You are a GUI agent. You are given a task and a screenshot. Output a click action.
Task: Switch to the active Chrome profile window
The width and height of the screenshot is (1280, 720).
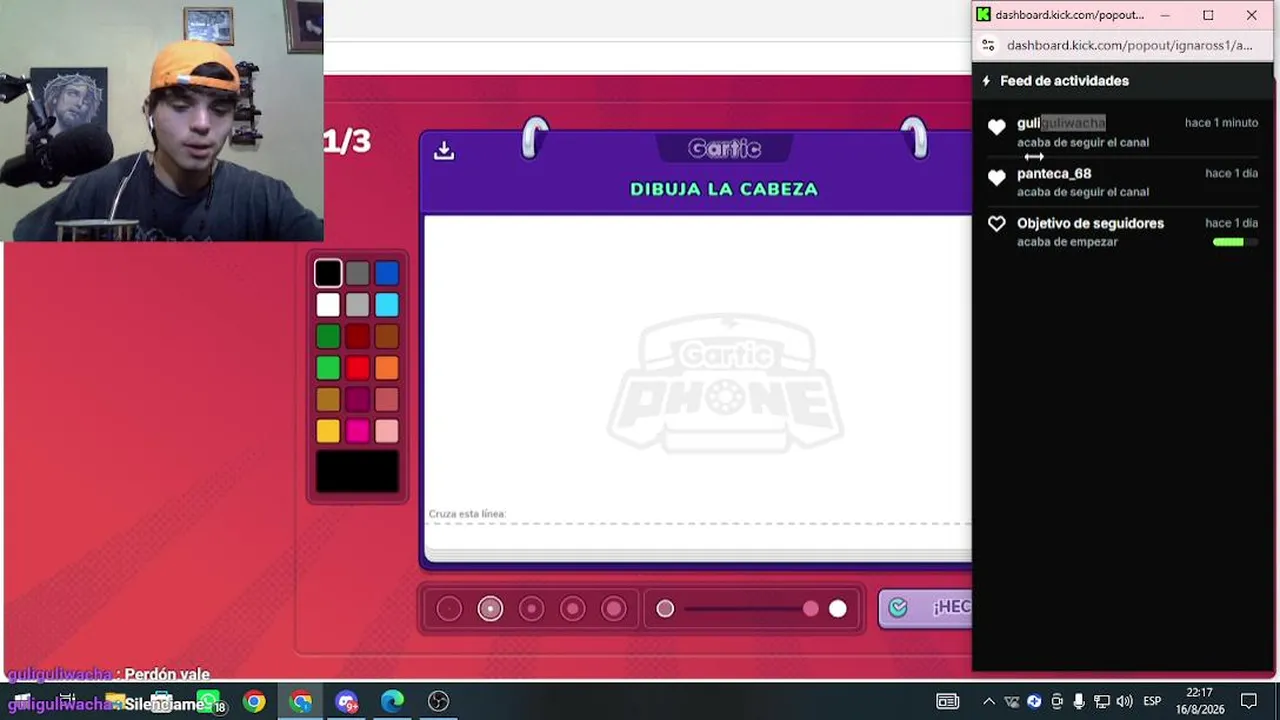pos(301,702)
